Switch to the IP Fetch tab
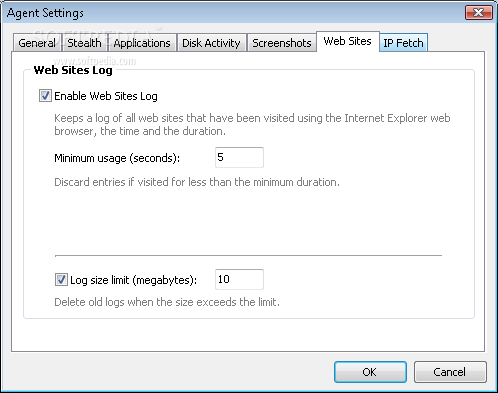Viewport: 498px width, 393px height. 403,43
